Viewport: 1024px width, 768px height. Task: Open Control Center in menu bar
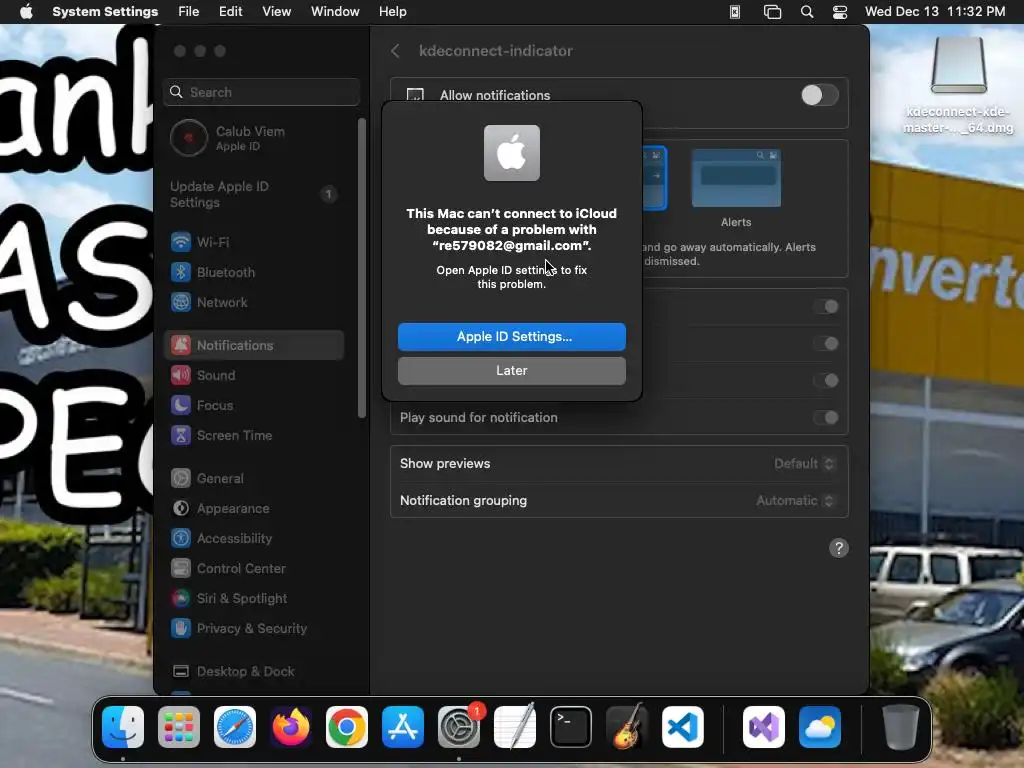click(x=840, y=12)
